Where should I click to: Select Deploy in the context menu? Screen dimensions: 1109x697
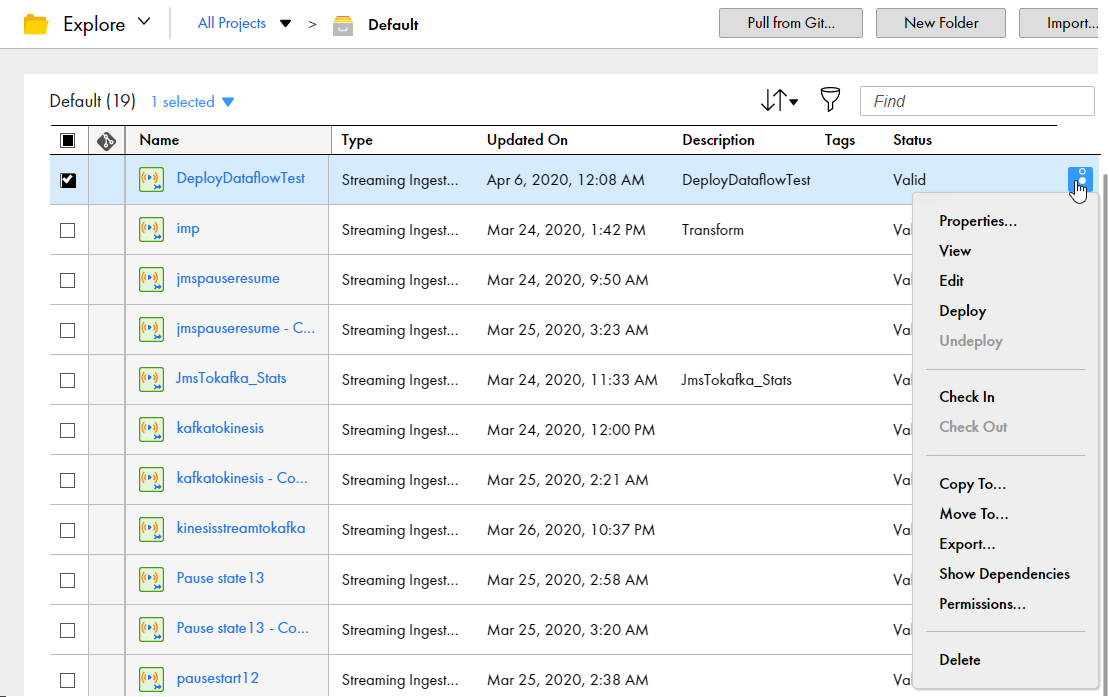tap(962, 311)
